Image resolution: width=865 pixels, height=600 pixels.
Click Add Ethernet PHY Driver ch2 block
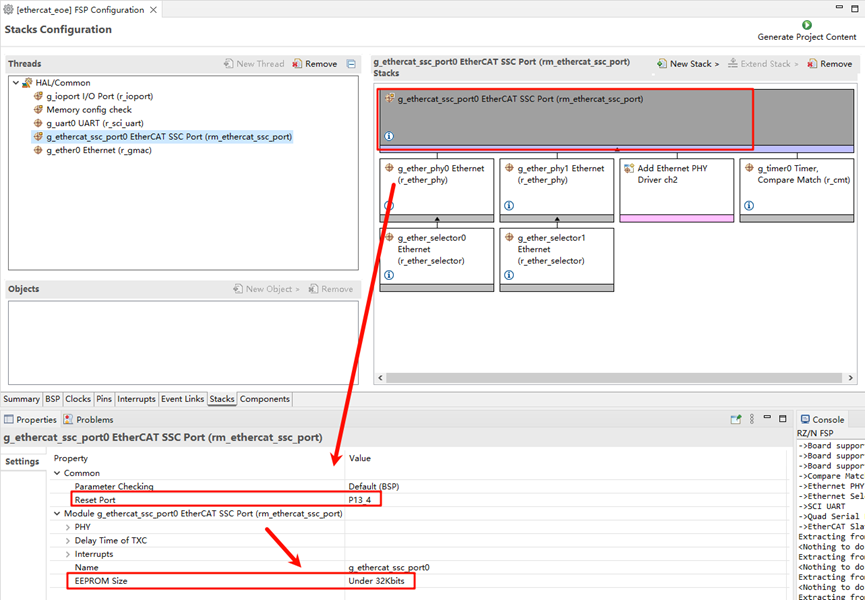pos(677,190)
